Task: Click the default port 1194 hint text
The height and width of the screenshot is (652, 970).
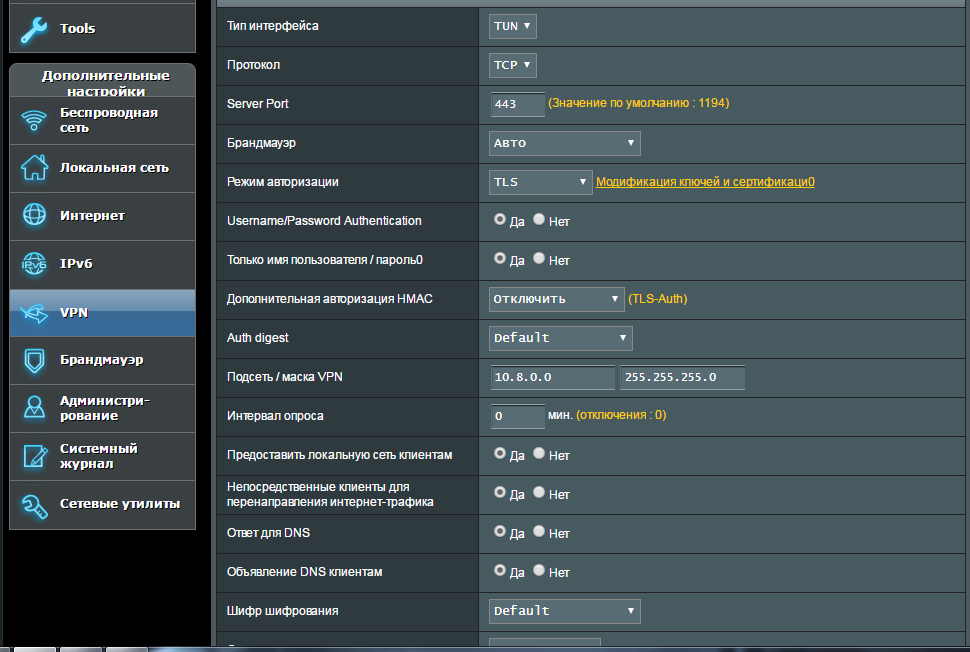Action: click(638, 103)
